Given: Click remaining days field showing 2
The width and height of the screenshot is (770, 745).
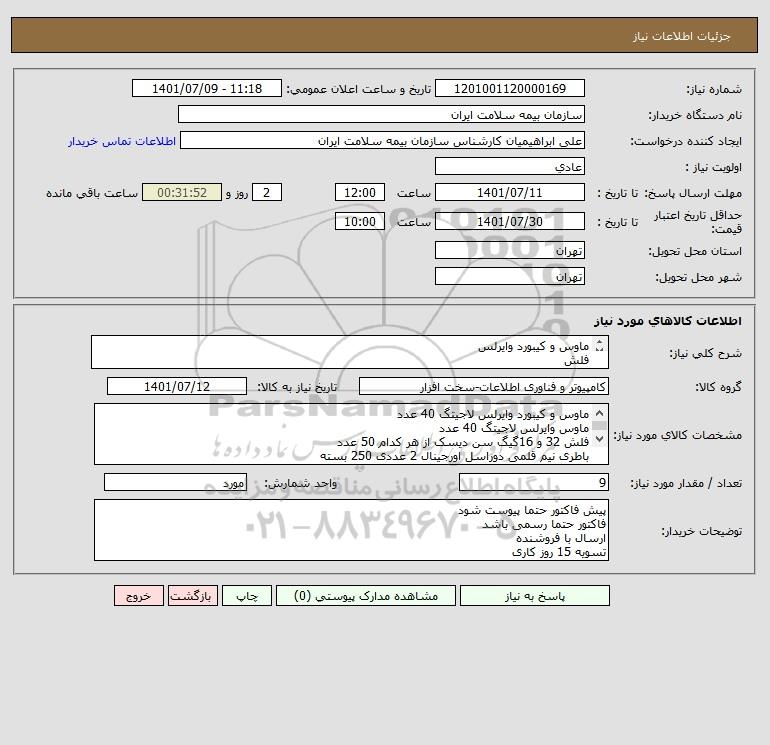Looking at the screenshot, I should coord(267,193).
